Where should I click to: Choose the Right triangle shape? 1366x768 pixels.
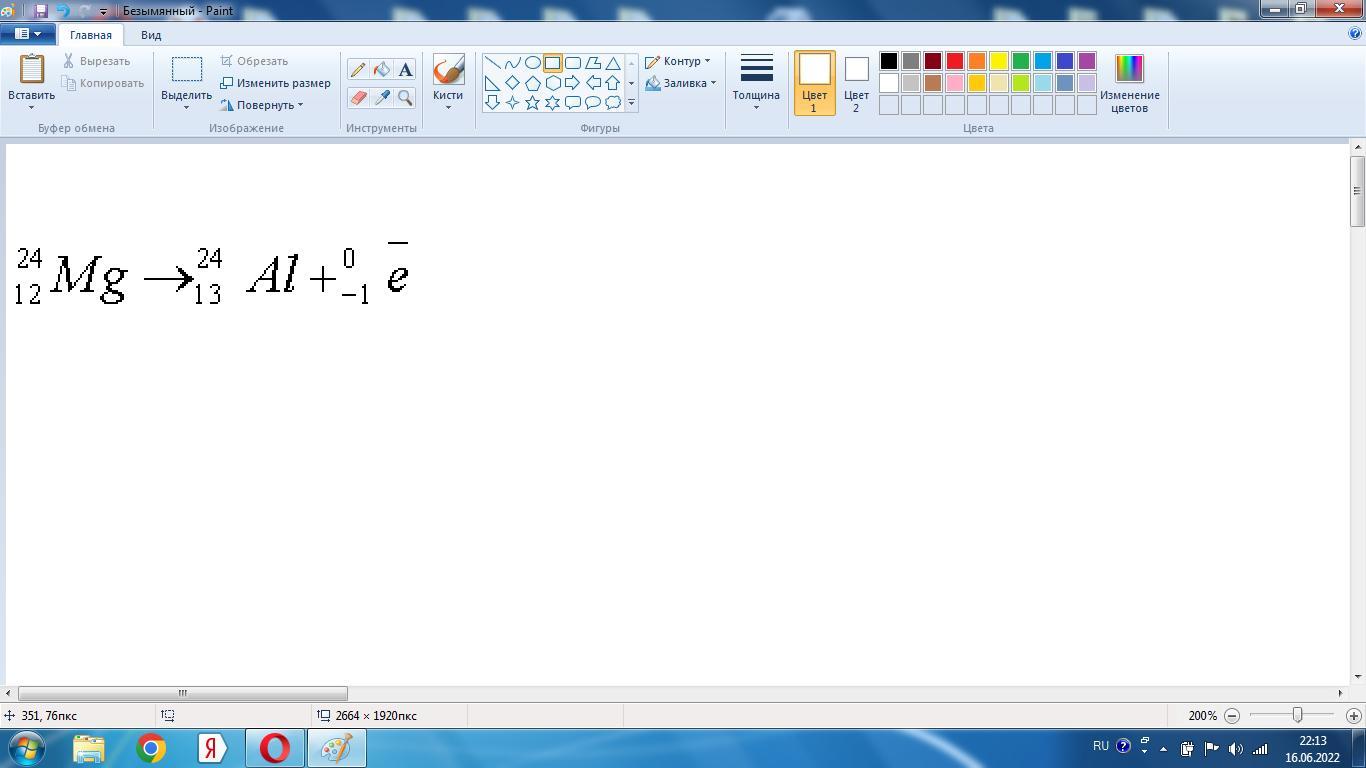[492, 83]
